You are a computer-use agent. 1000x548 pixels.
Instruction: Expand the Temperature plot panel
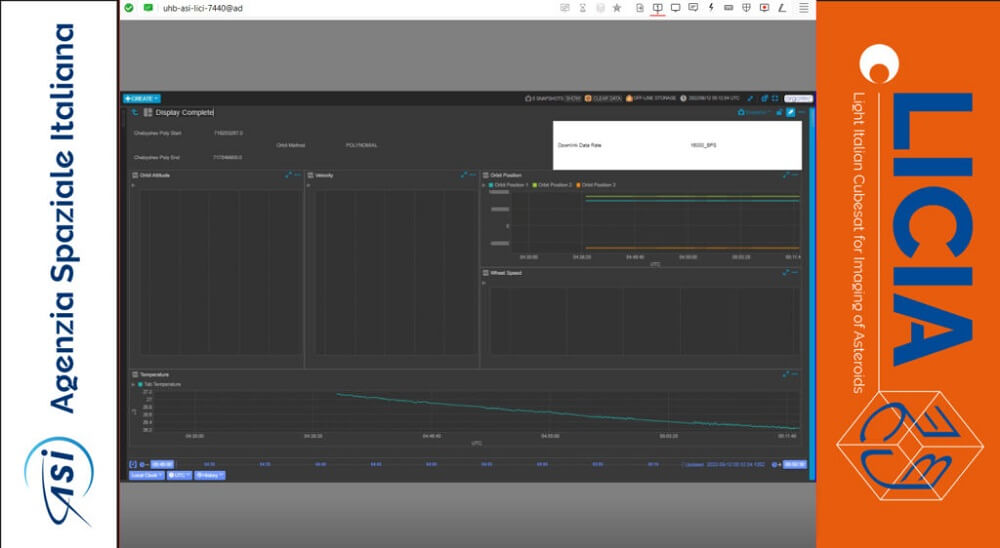784,374
